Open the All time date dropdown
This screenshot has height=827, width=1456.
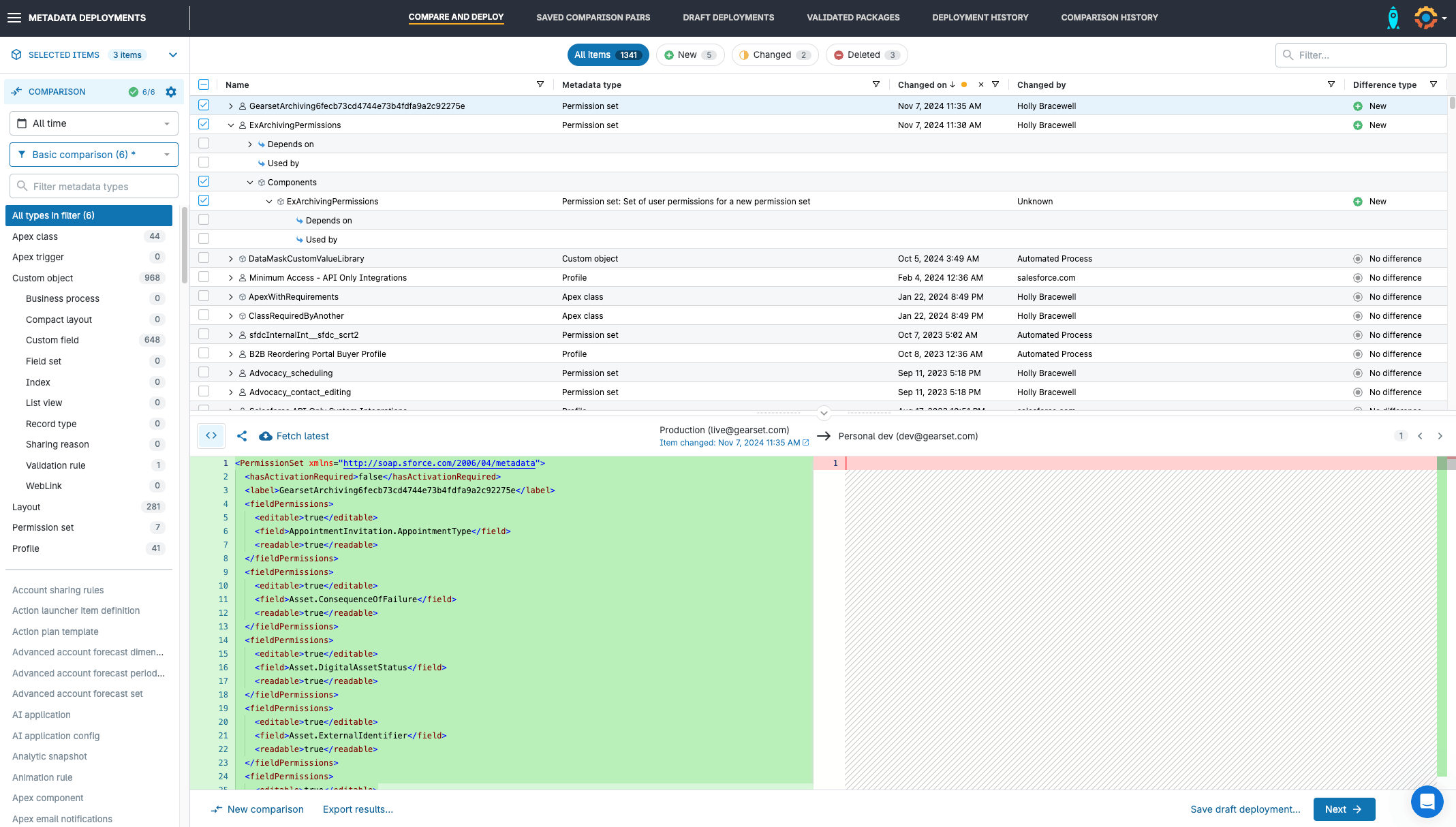pos(94,123)
